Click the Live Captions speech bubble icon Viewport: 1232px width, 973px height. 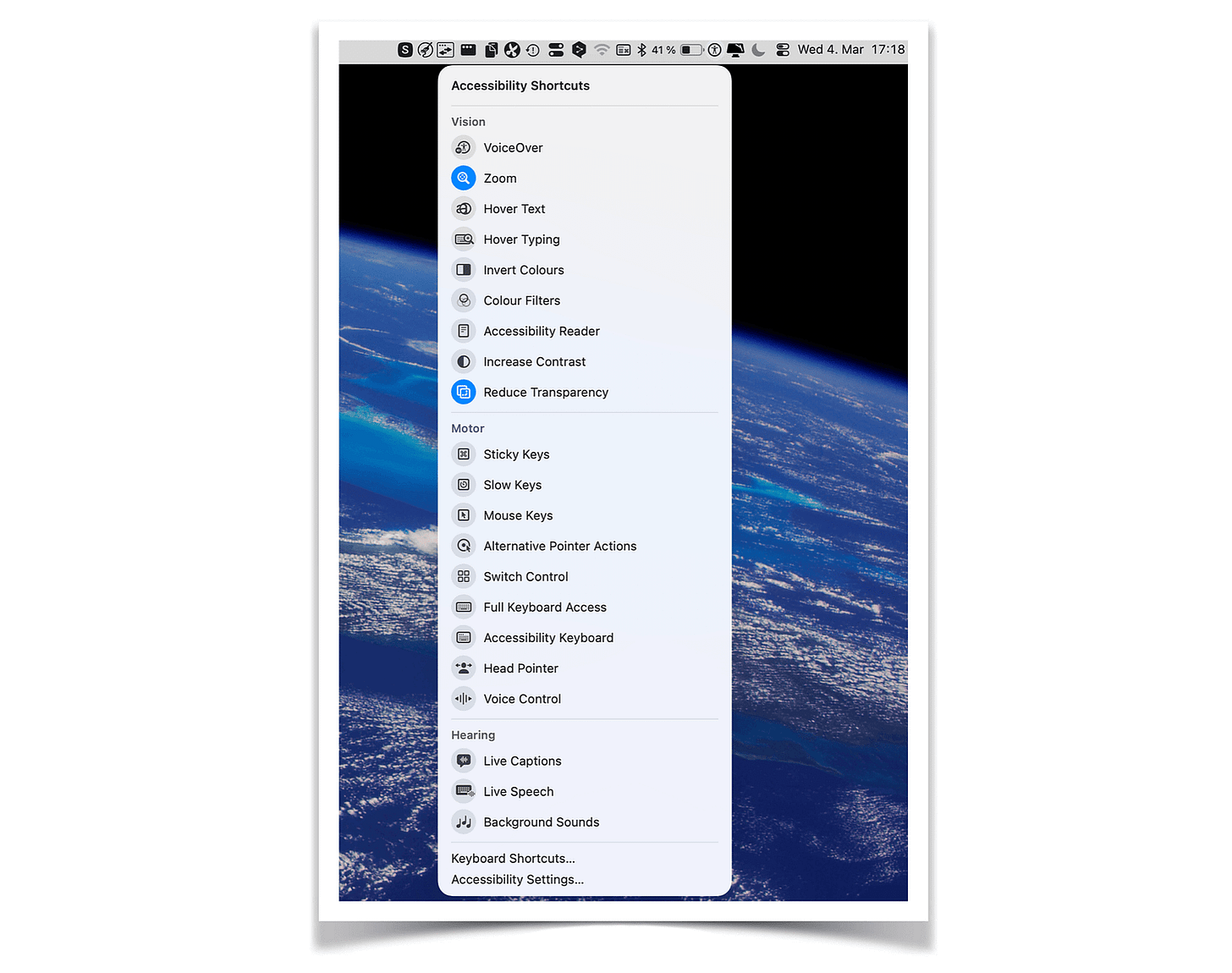[x=463, y=761]
